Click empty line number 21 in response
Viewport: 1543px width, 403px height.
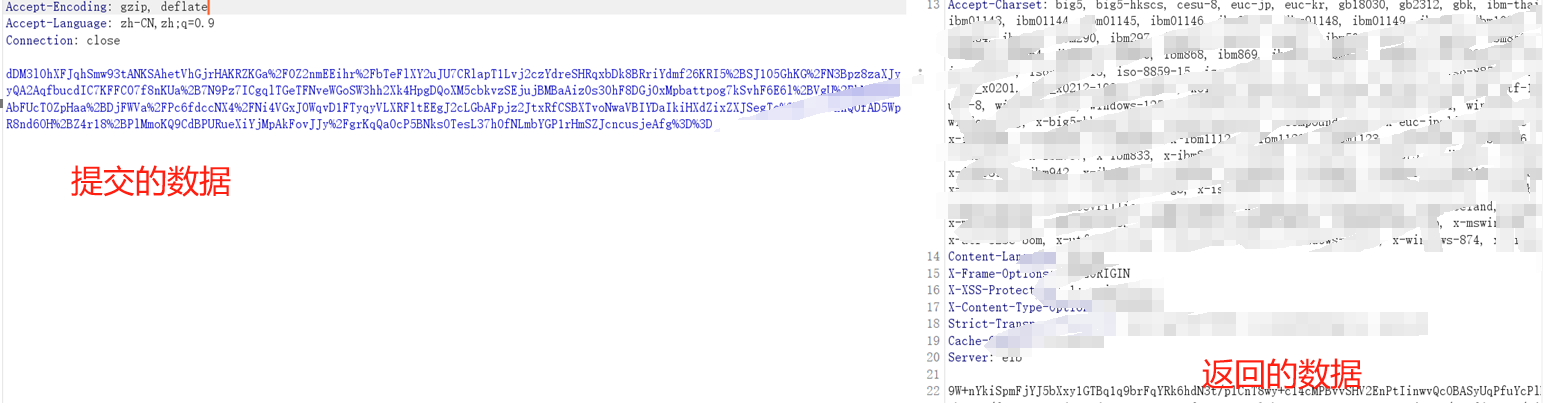click(934, 374)
